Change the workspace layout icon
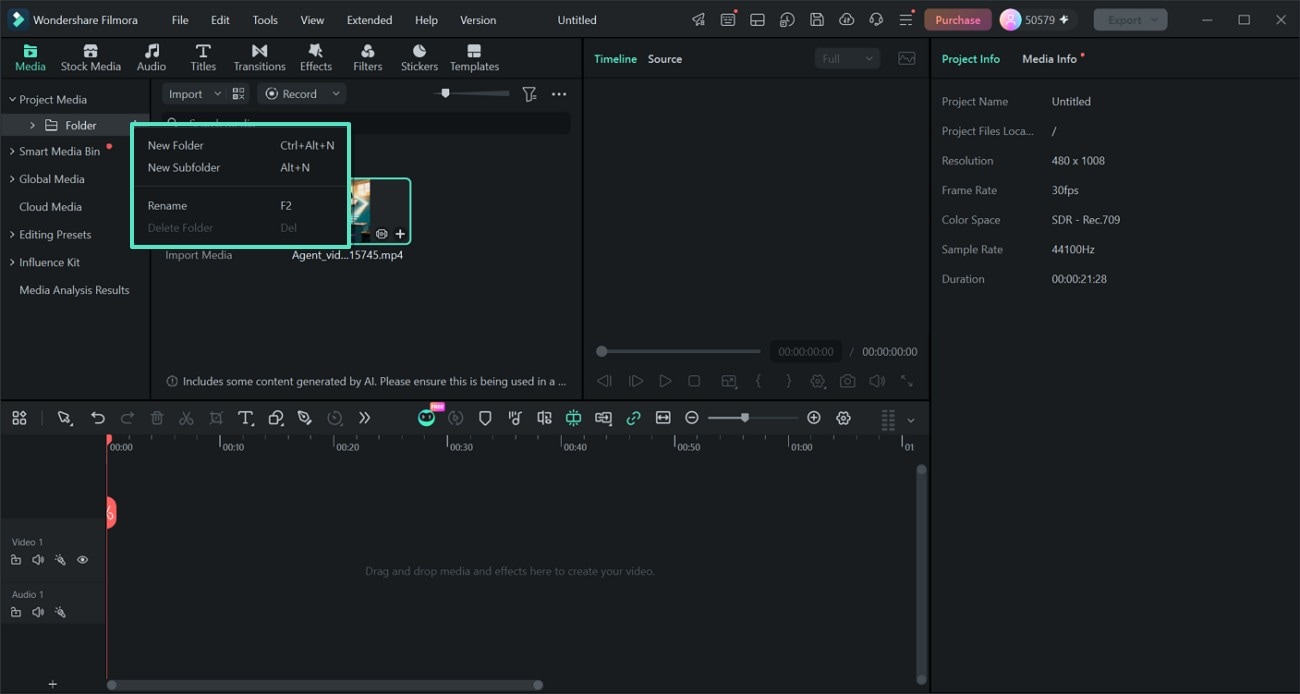1300x694 pixels. tap(757, 20)
